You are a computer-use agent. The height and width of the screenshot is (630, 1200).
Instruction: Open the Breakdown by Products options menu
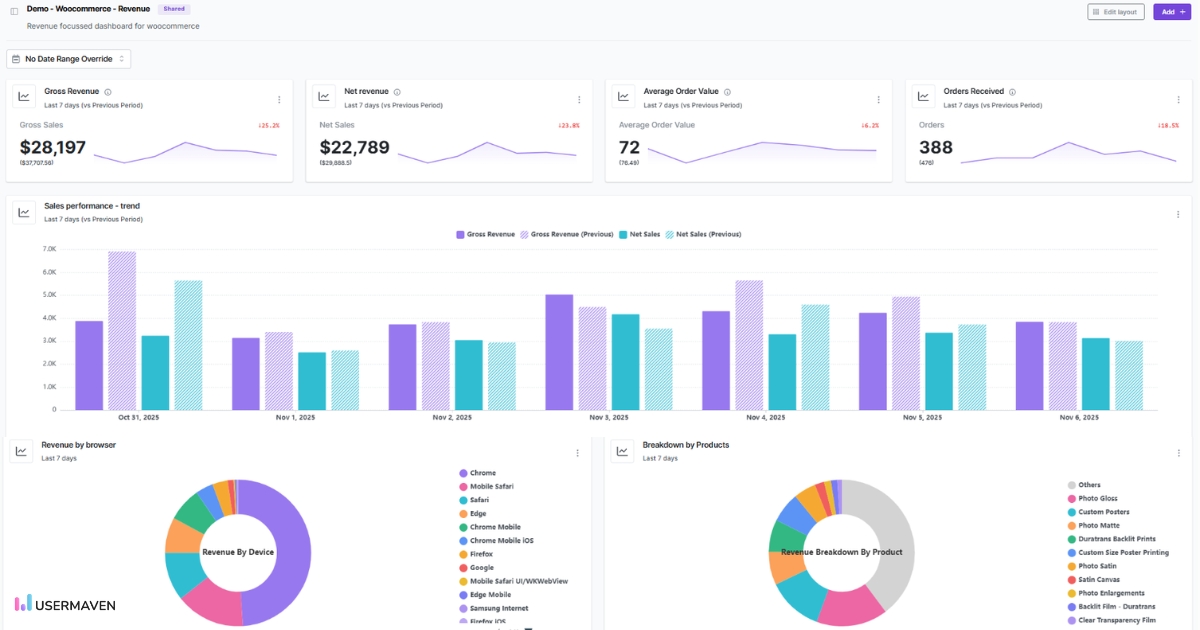coord(1178,451)
